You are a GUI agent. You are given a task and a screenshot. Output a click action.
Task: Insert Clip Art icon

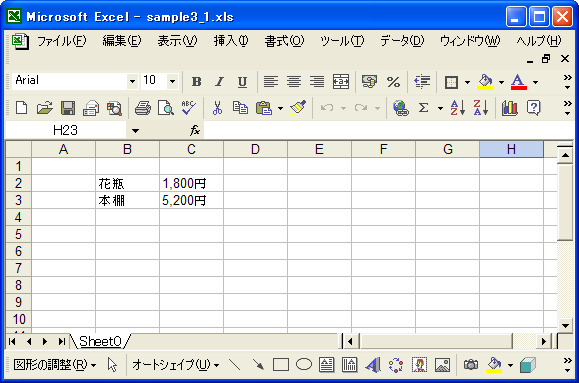pyautogui.click(x=419, y=365)
